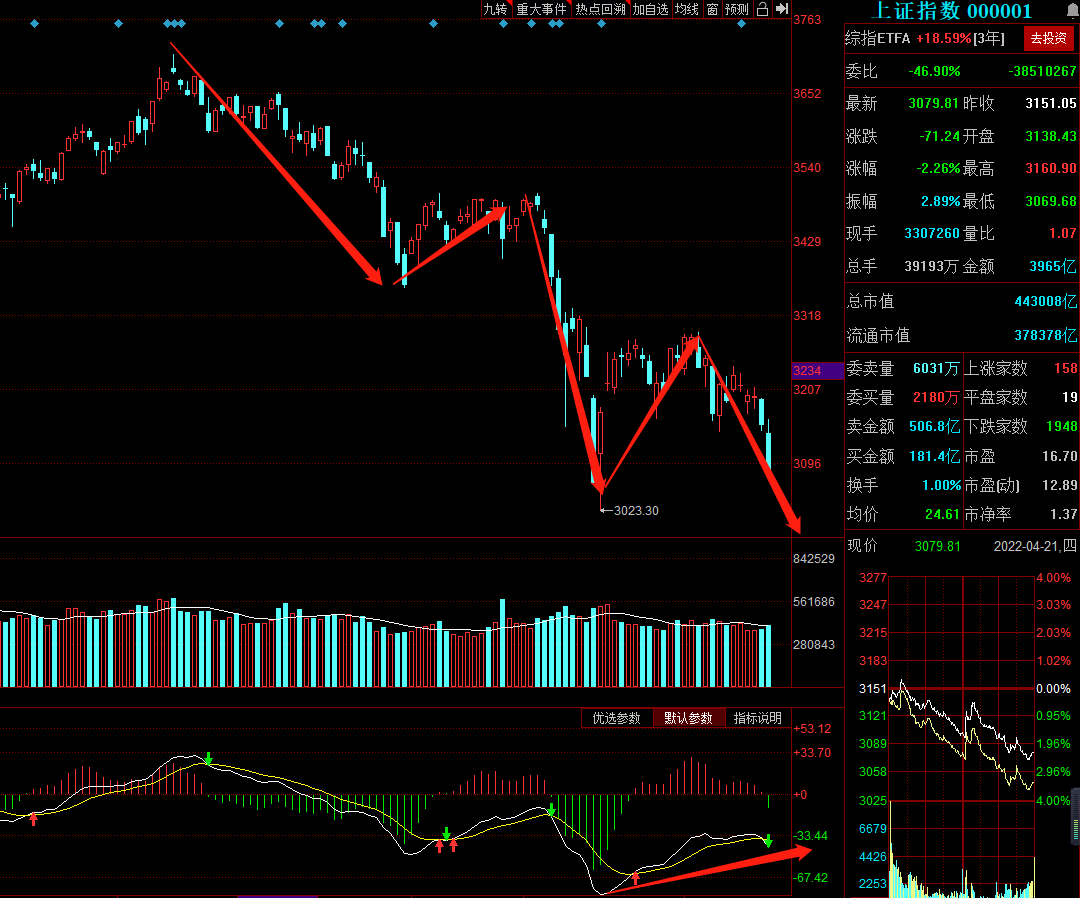Click the bell alert icon
Viewport: 1080px width, 898px height.
tap(1072, 10)
